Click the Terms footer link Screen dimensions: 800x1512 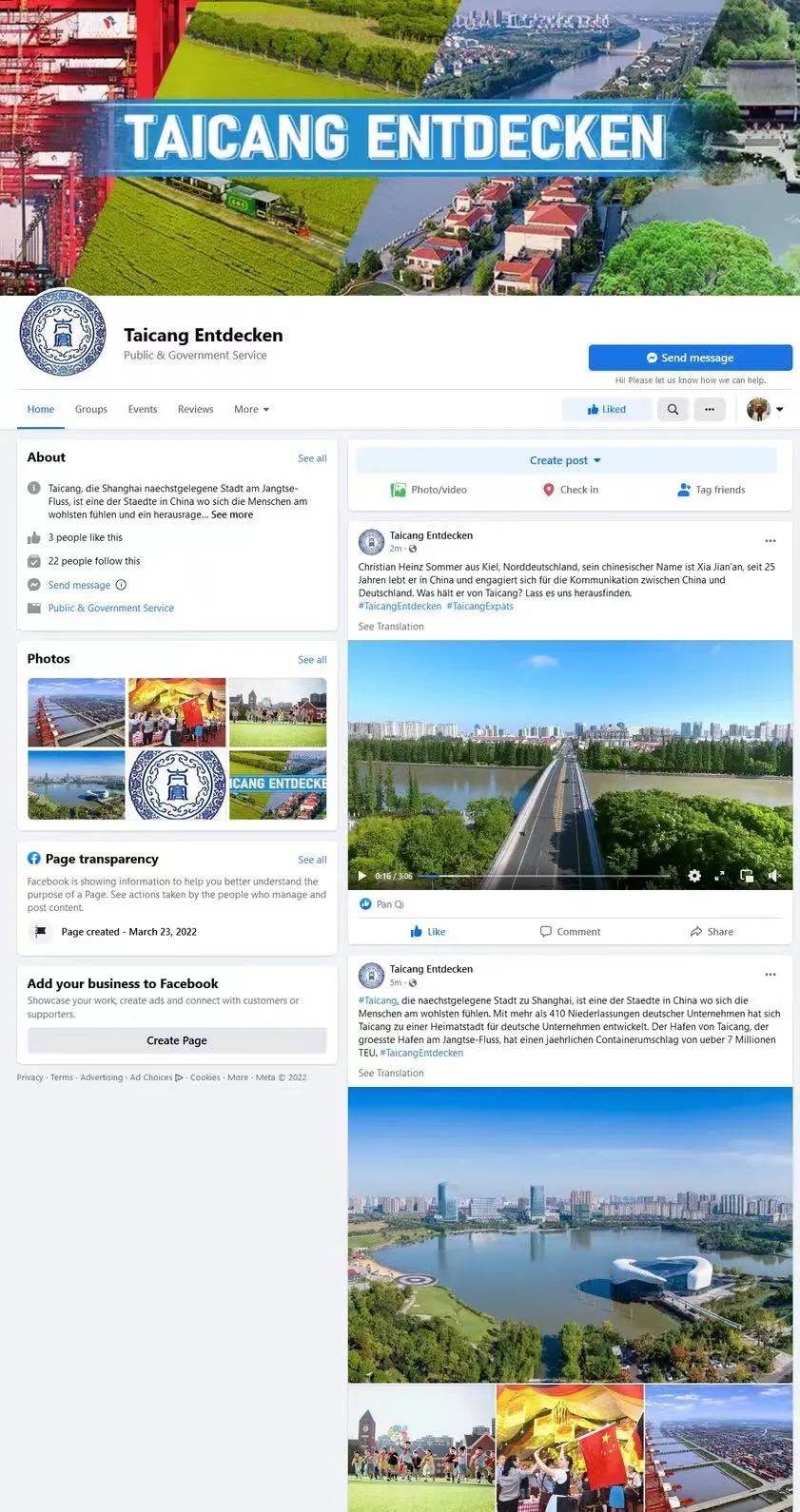62,1077
